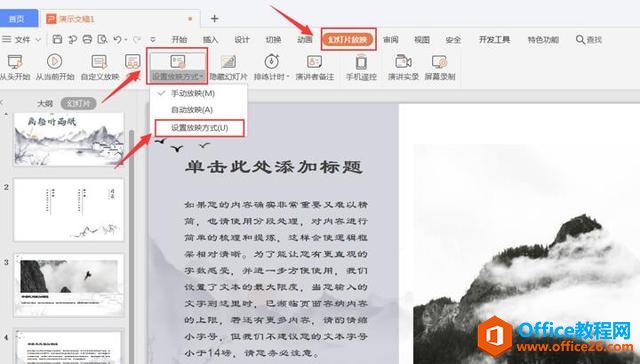Screen dimensions: 640x364
Task: Expand the 设置放映方式 dropdown button
Action: pos(177,76)
